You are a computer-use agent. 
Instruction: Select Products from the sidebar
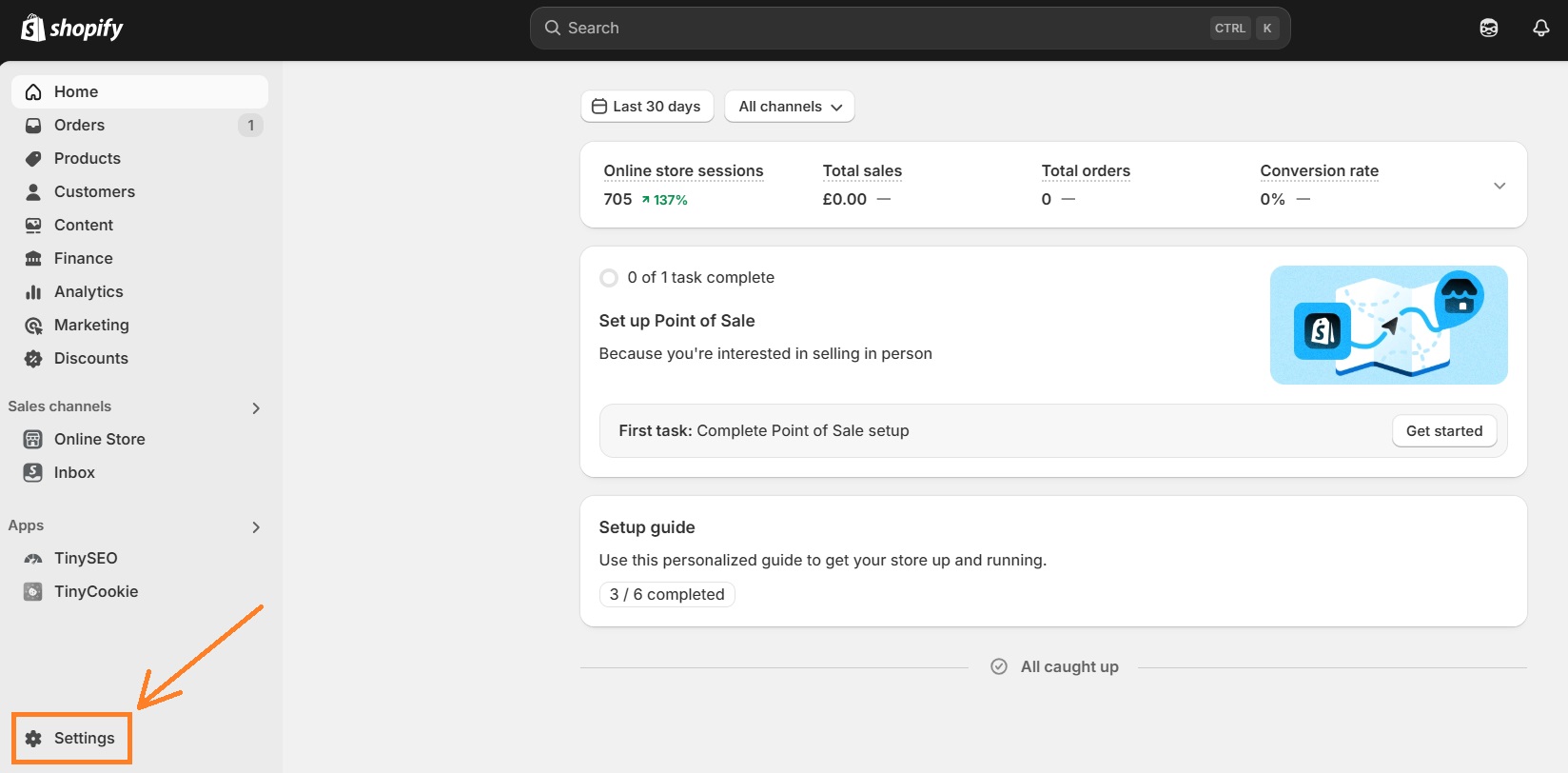point(87,158)
